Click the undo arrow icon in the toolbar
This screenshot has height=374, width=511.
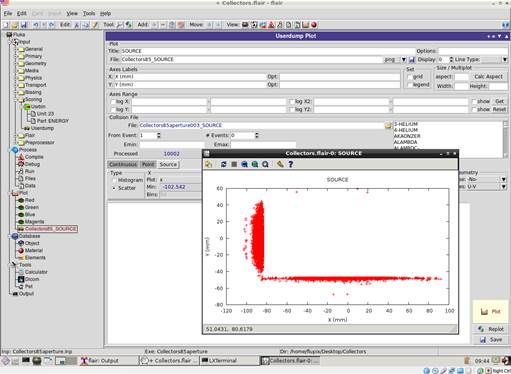pyautogui.click(x=36, y=25)
